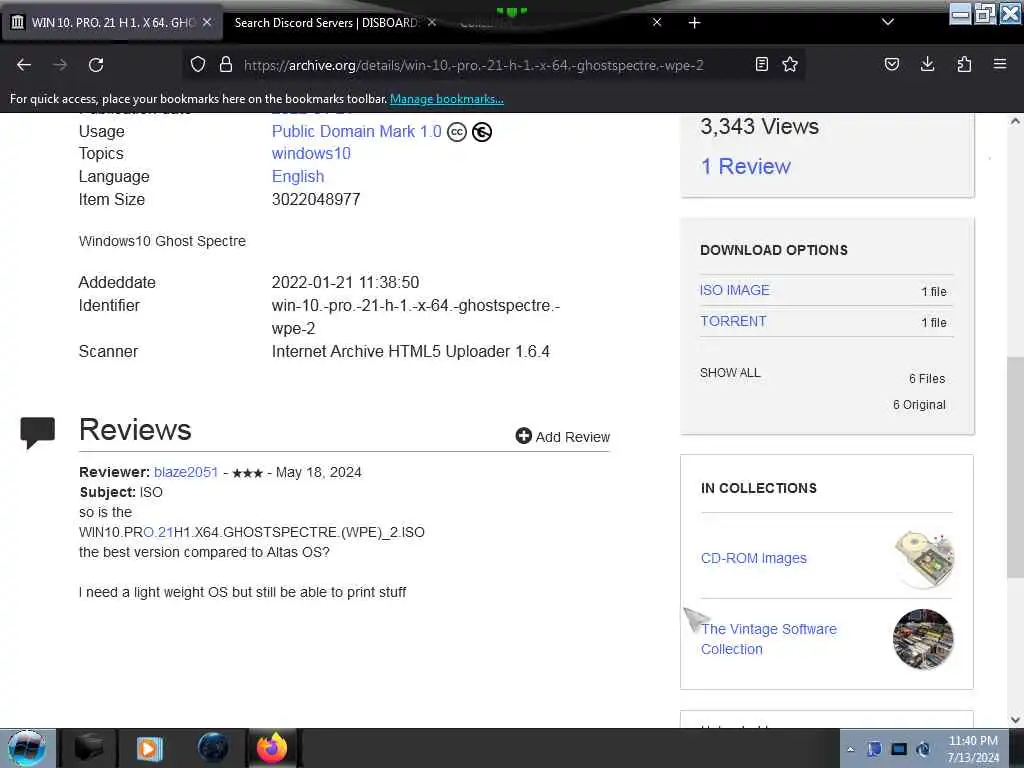
Task: Open the CD-ROM Images collection link
Action: coord(754,558)
